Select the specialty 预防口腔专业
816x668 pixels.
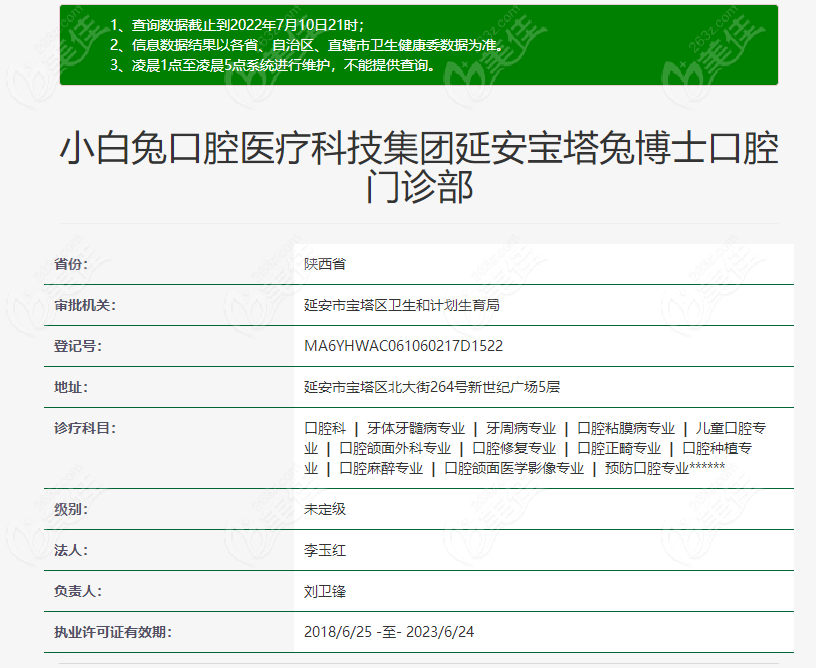647,469
